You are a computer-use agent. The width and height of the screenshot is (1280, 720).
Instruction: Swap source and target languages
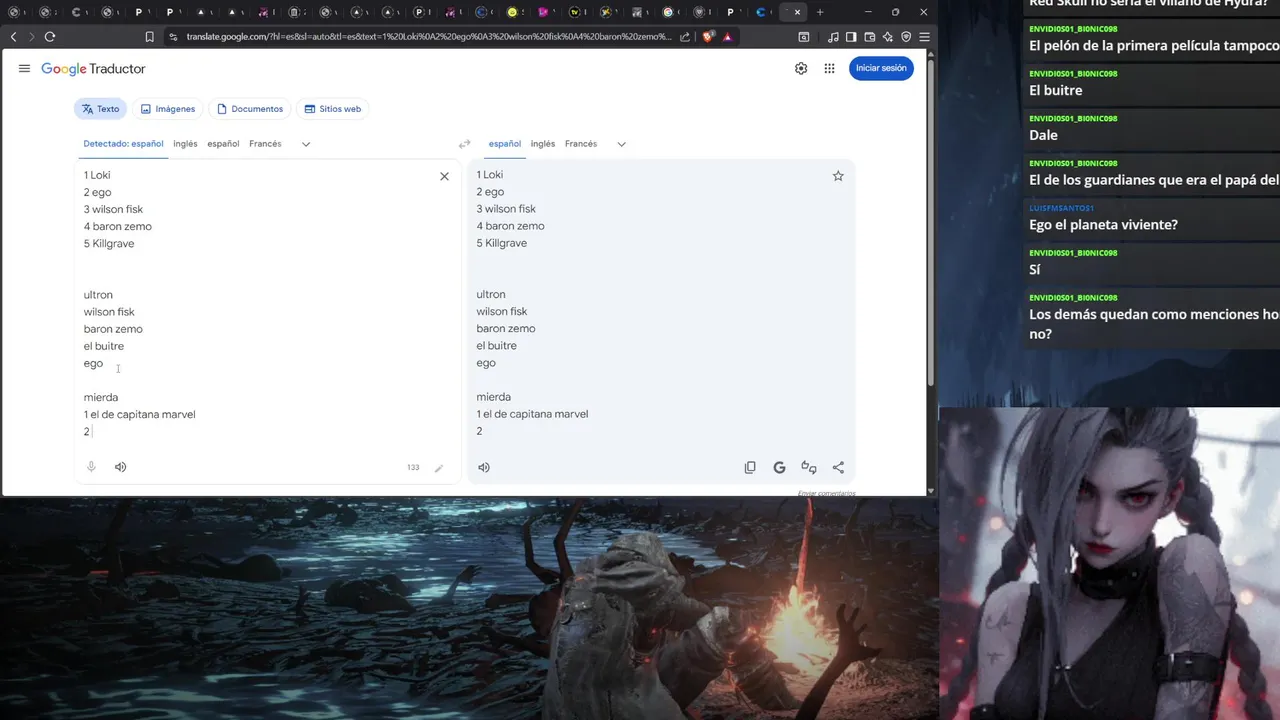pyautogui.click(x=464, y=144)
